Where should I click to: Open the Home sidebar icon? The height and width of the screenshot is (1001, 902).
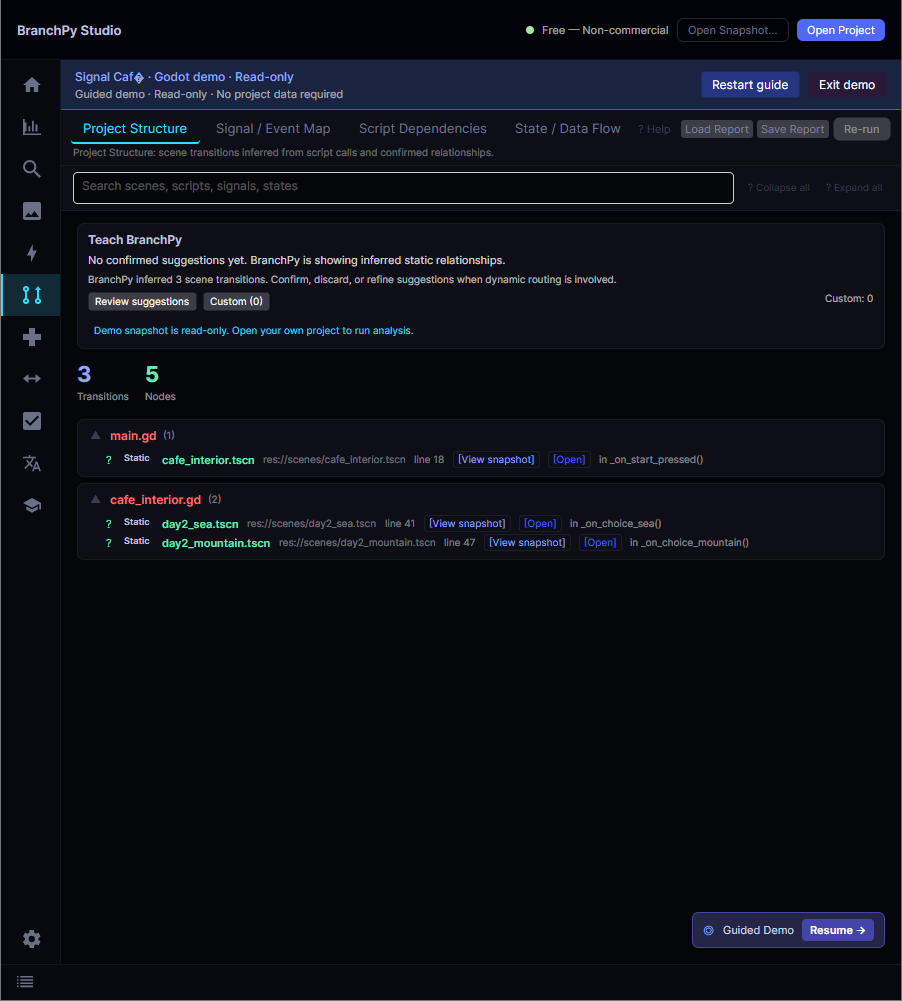click(31, 85)
